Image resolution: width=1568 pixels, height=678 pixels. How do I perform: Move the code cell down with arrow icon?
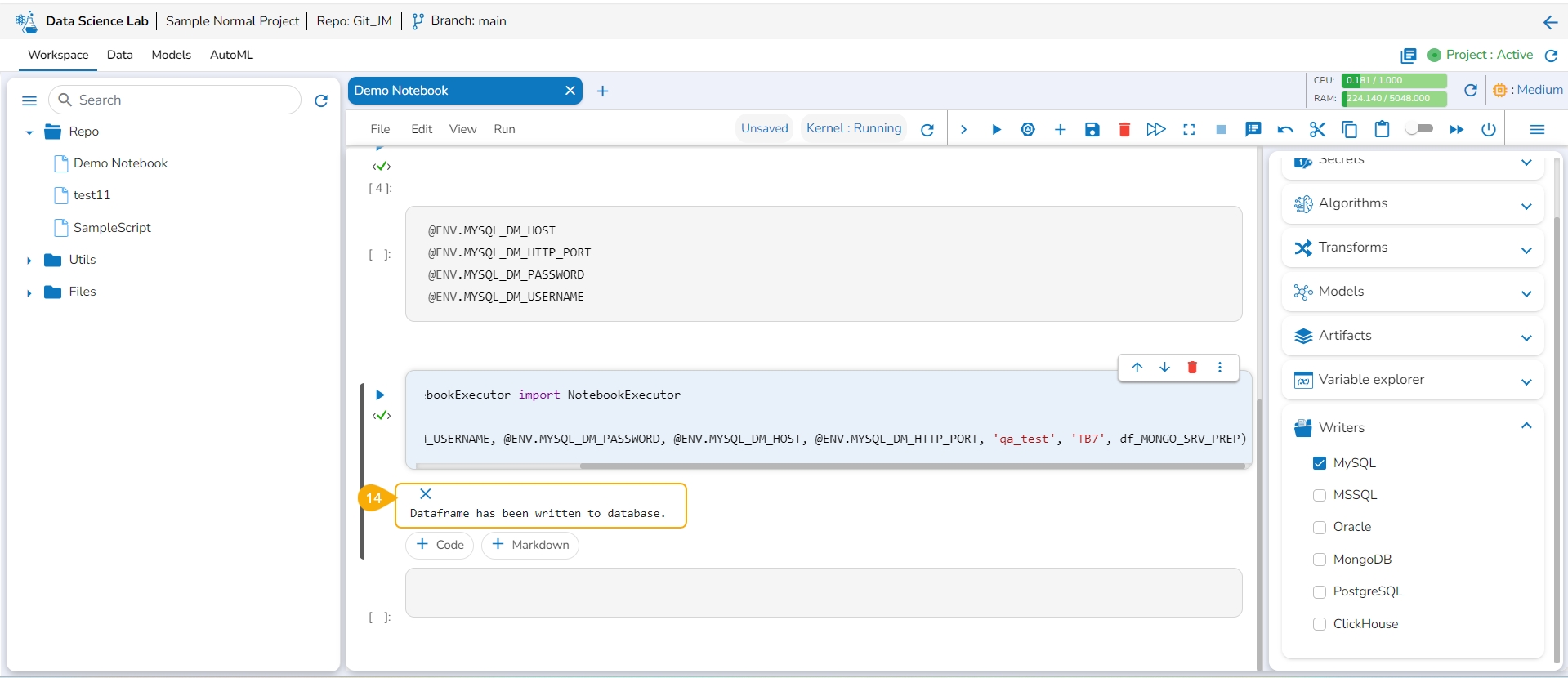point(1164,368)
